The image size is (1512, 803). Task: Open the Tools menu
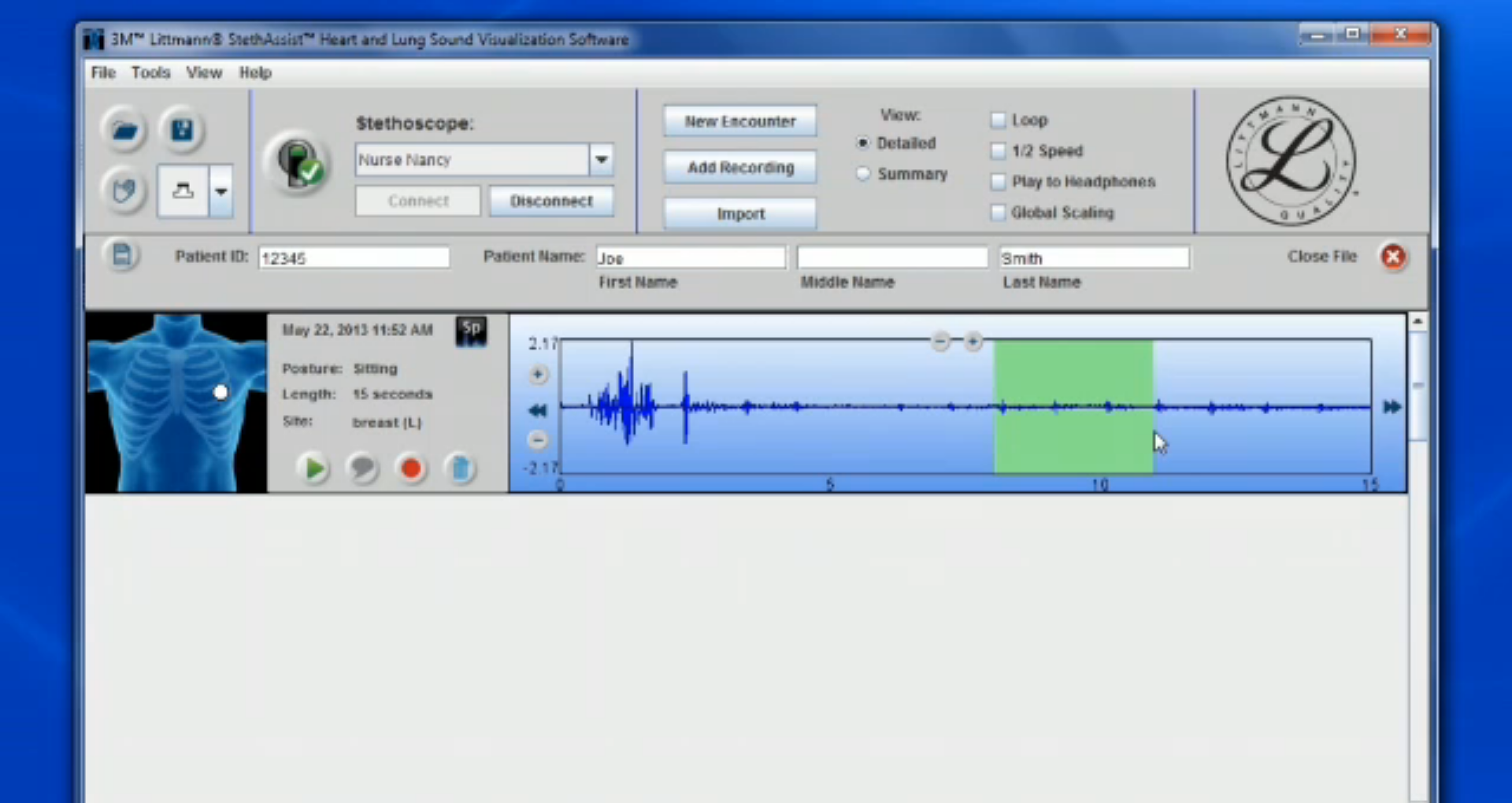pos(150,72)
